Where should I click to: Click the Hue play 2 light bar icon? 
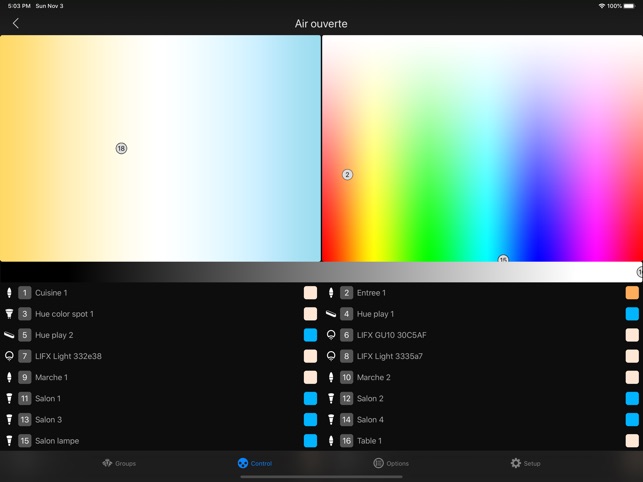pos(9,335)
